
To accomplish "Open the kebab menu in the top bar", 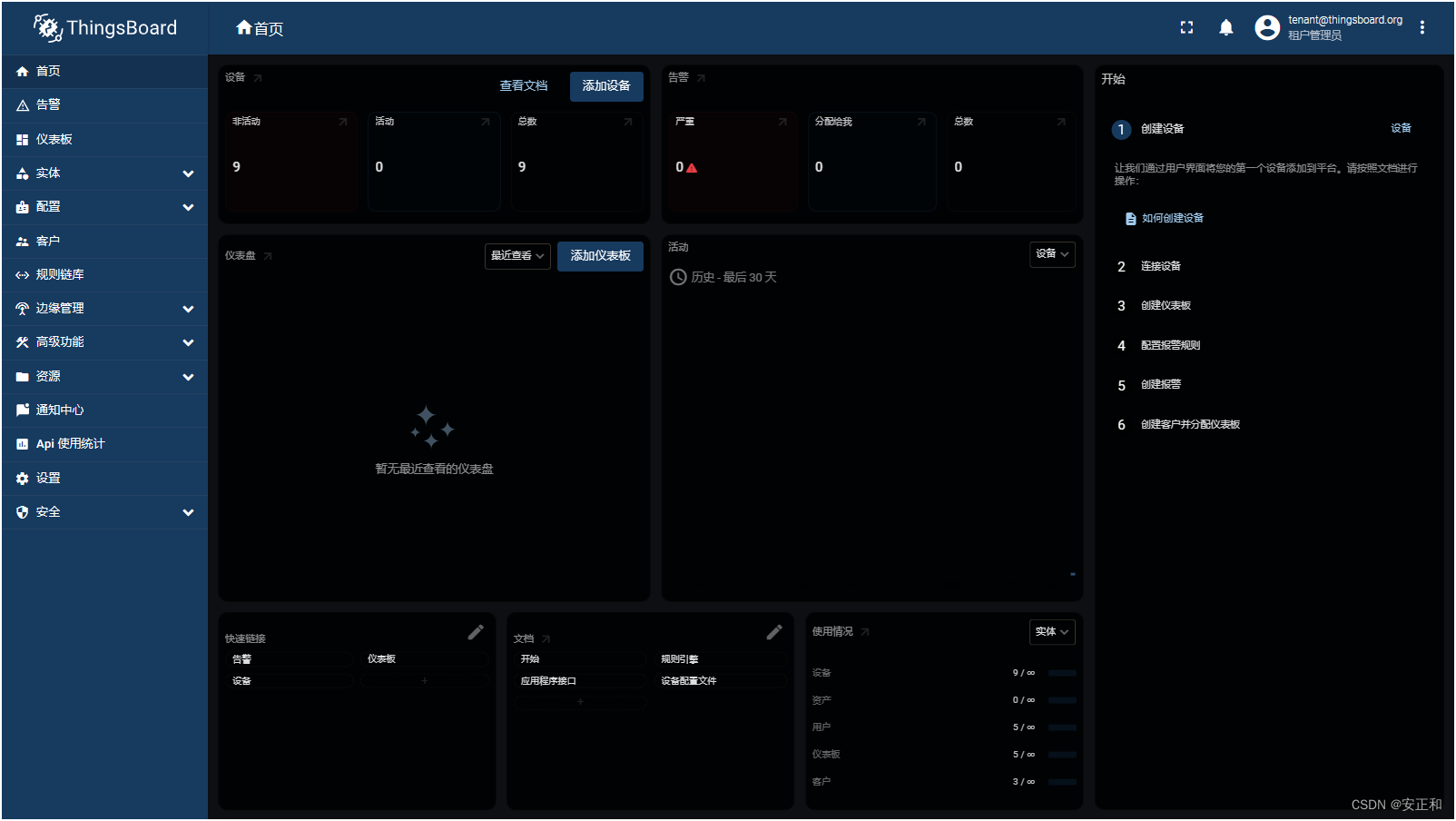I will pyautogui.click(x=1422, y=27).
